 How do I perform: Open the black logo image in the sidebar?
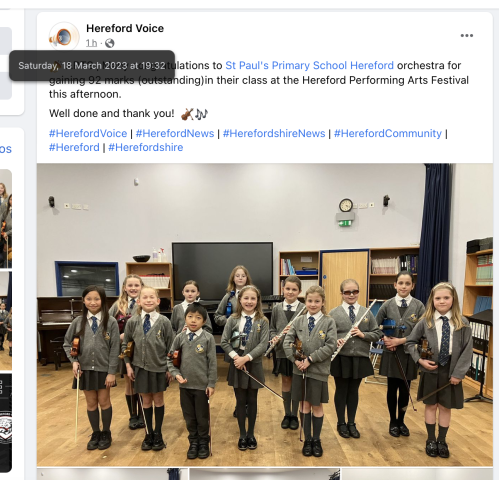[x=6, y=423]
